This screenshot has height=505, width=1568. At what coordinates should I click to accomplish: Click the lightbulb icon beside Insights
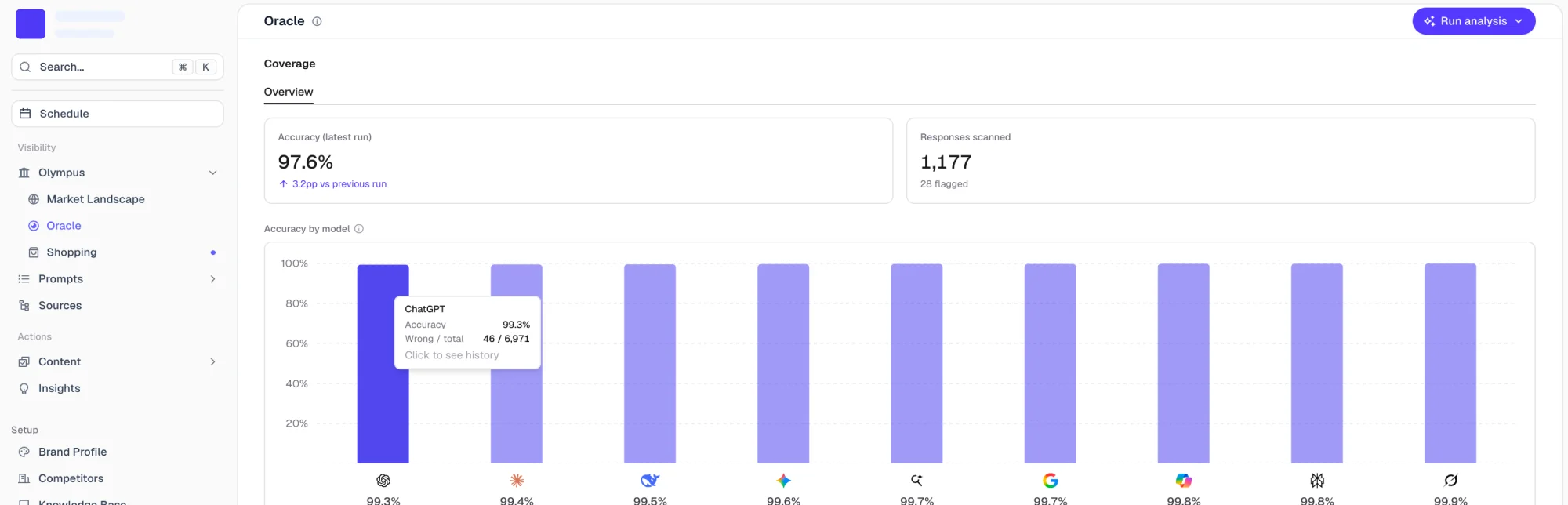[24, 388]
